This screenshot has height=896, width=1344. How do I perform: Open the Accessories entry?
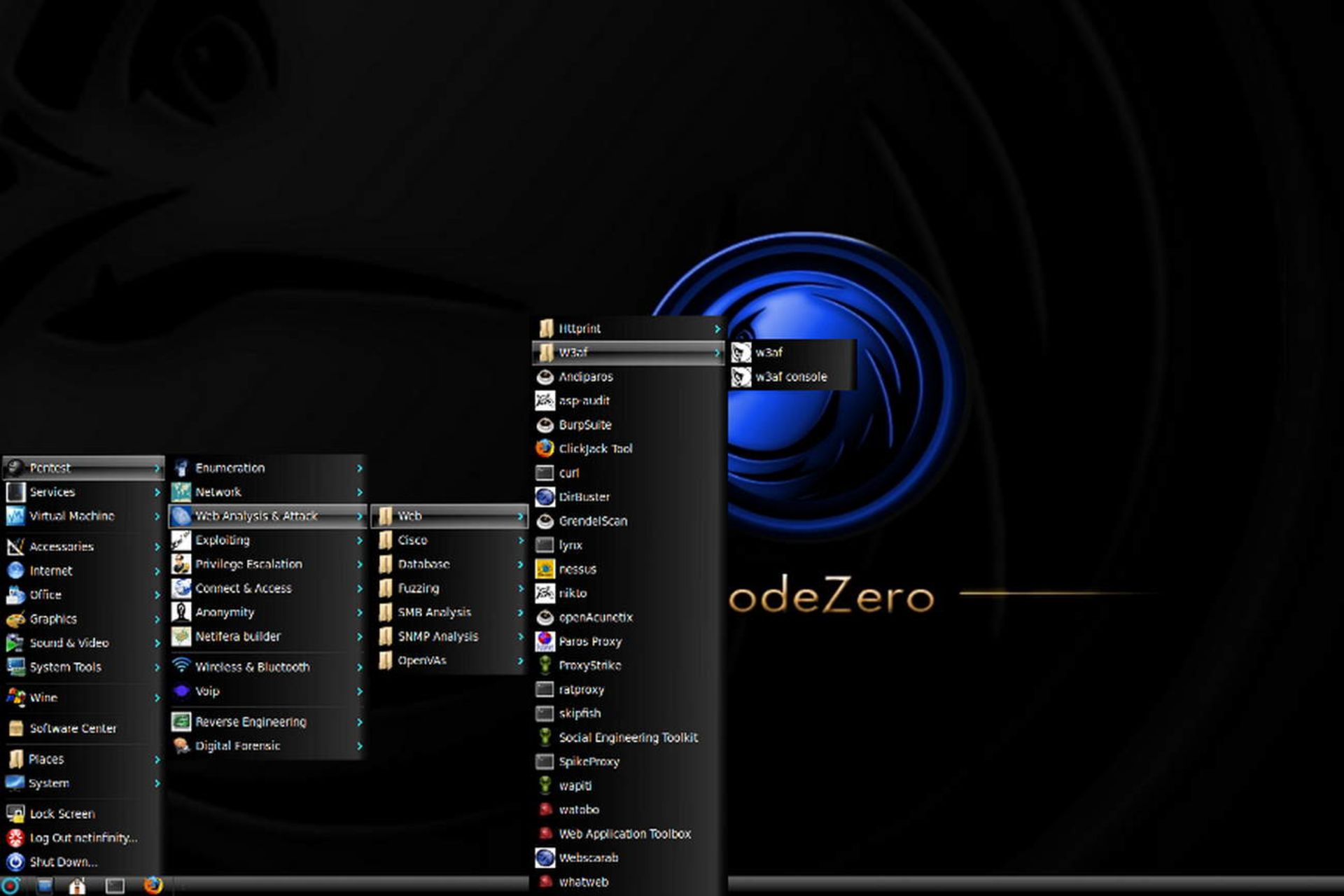tap(83, 547)
